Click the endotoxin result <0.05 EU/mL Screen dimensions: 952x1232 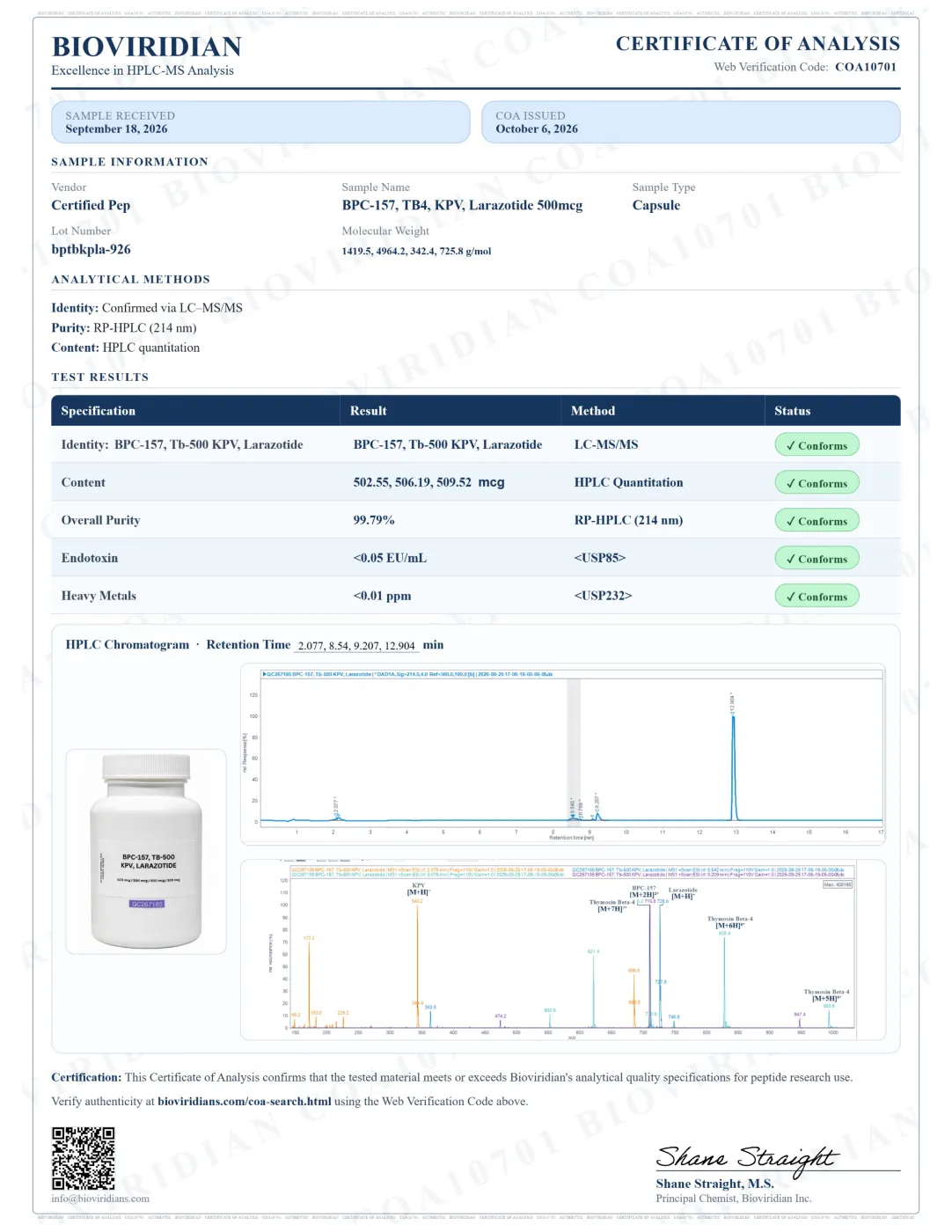click(390, 559)
